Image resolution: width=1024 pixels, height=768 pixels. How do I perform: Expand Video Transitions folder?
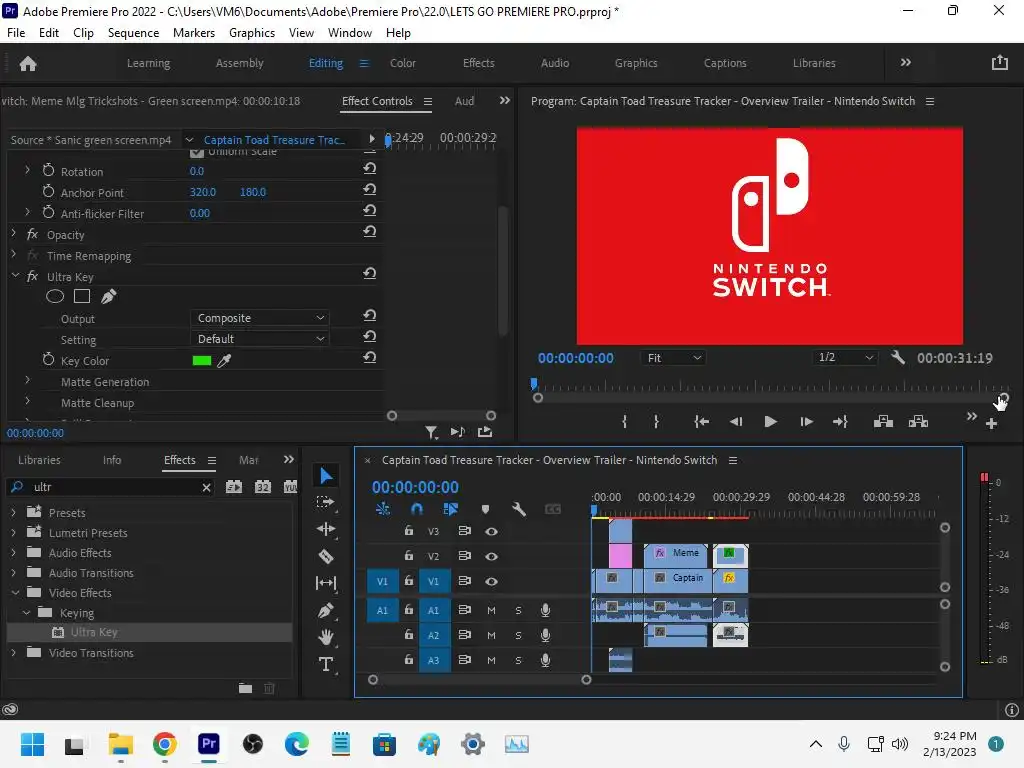point(14,652)
